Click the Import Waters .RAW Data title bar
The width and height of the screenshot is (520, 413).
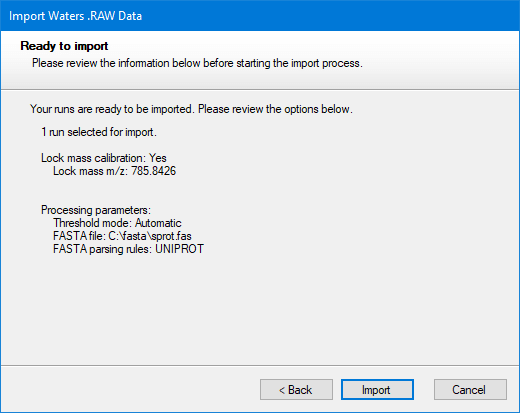(260, 16)
